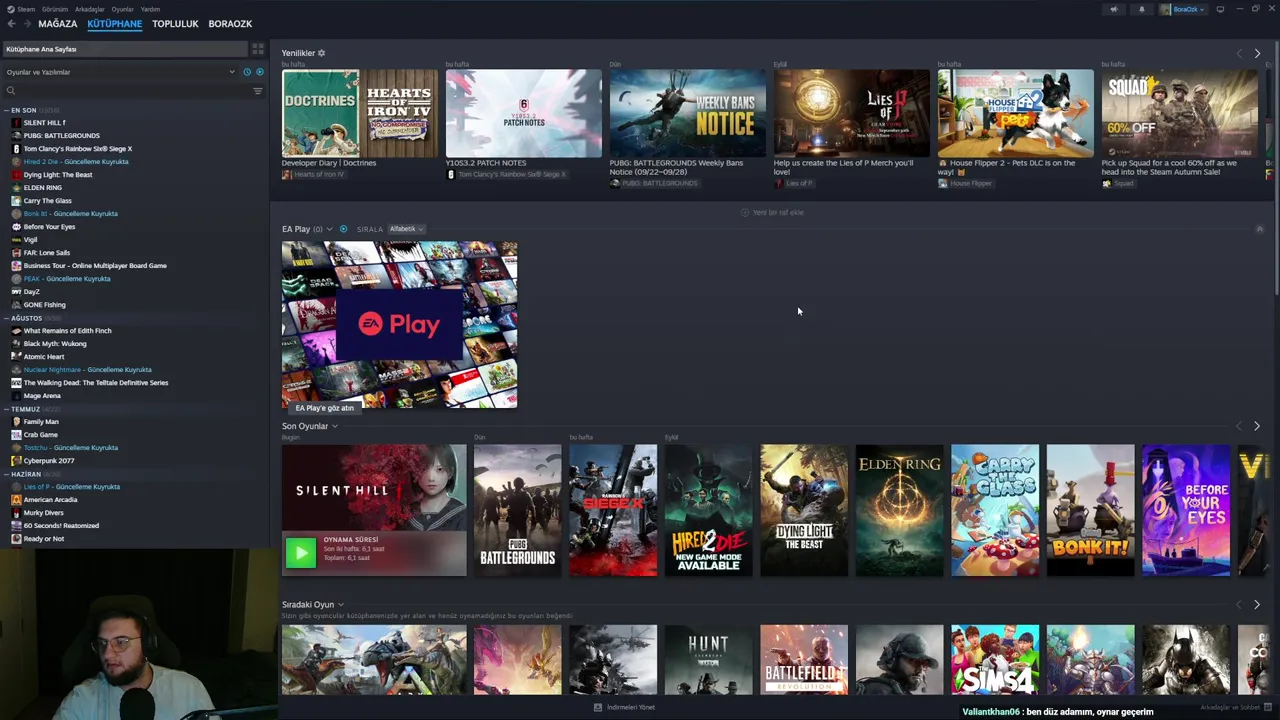Open Arkadaşlar ve Sohbet in bottom corner

point(1235,707)
